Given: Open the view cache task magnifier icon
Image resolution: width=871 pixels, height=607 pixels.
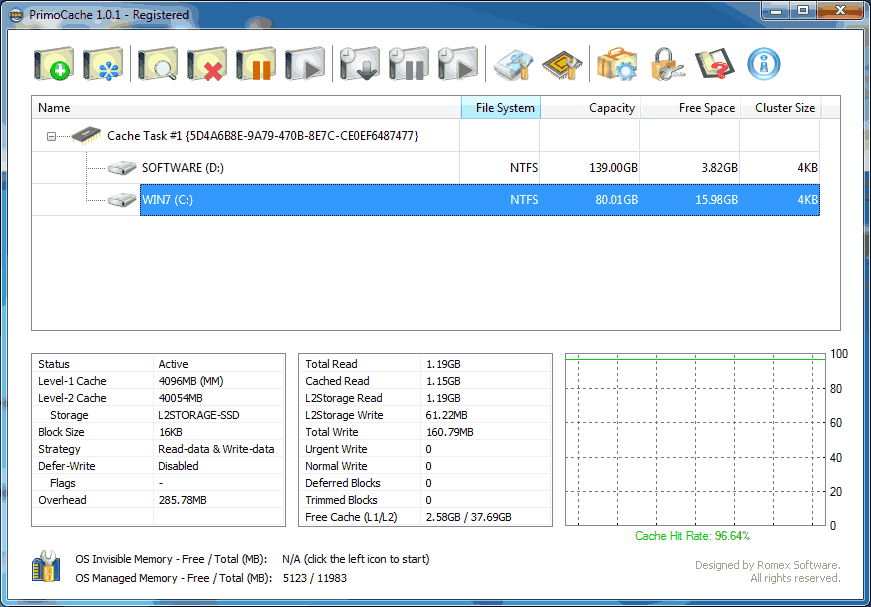Looking at the screenshot, I should 158,64.
